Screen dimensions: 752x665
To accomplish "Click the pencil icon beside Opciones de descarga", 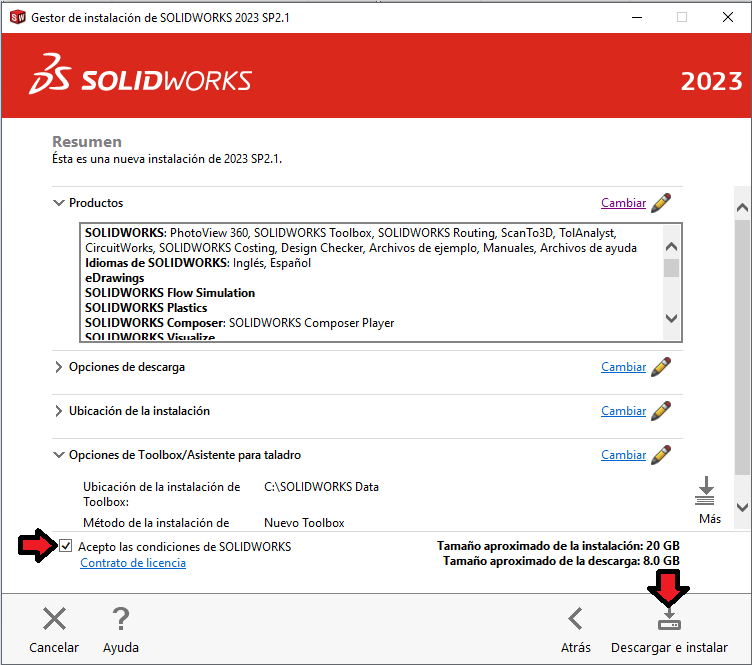I will click(x=661, y=367).
